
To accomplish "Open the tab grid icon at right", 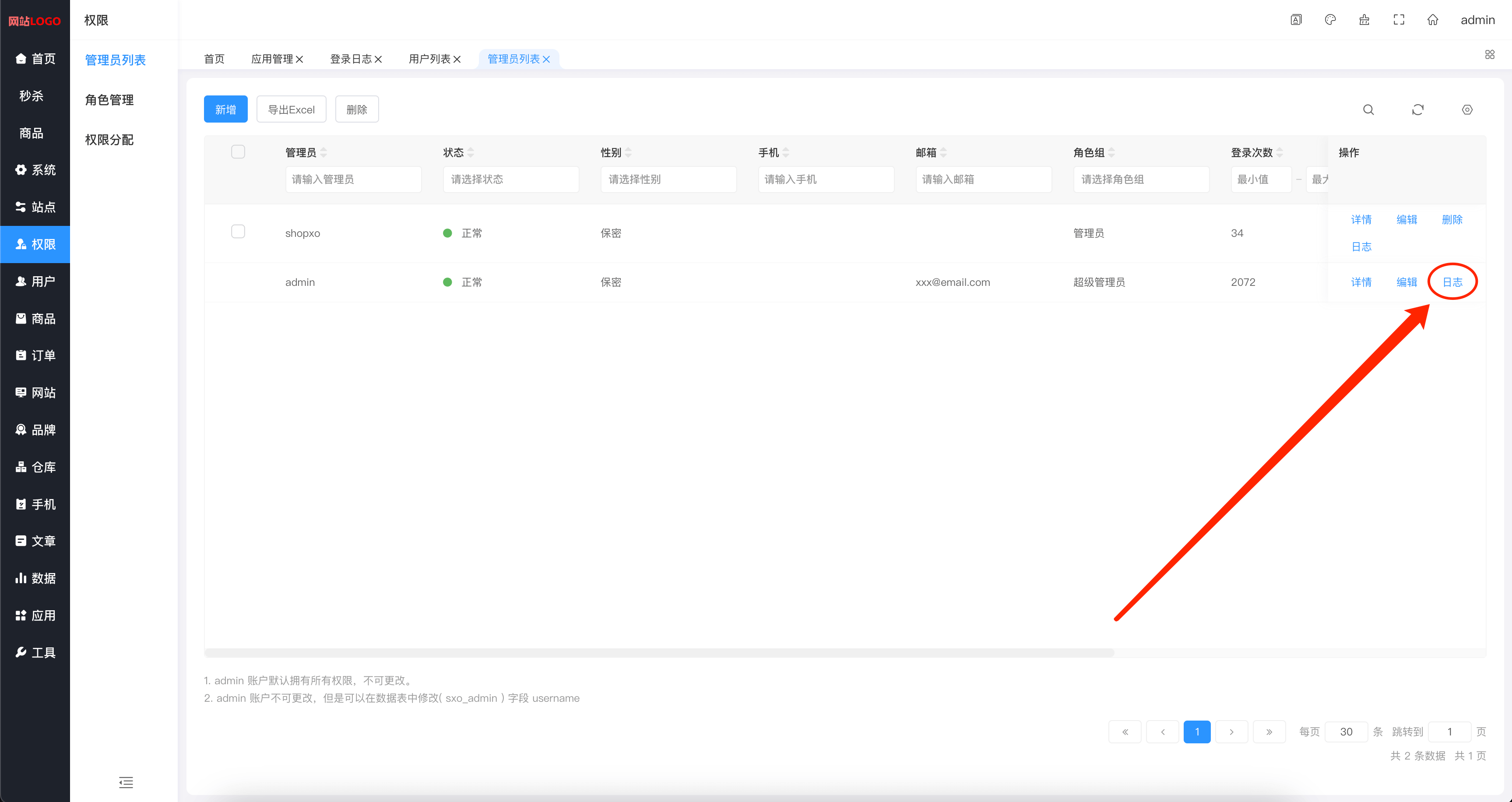I will coord(1490,55).
